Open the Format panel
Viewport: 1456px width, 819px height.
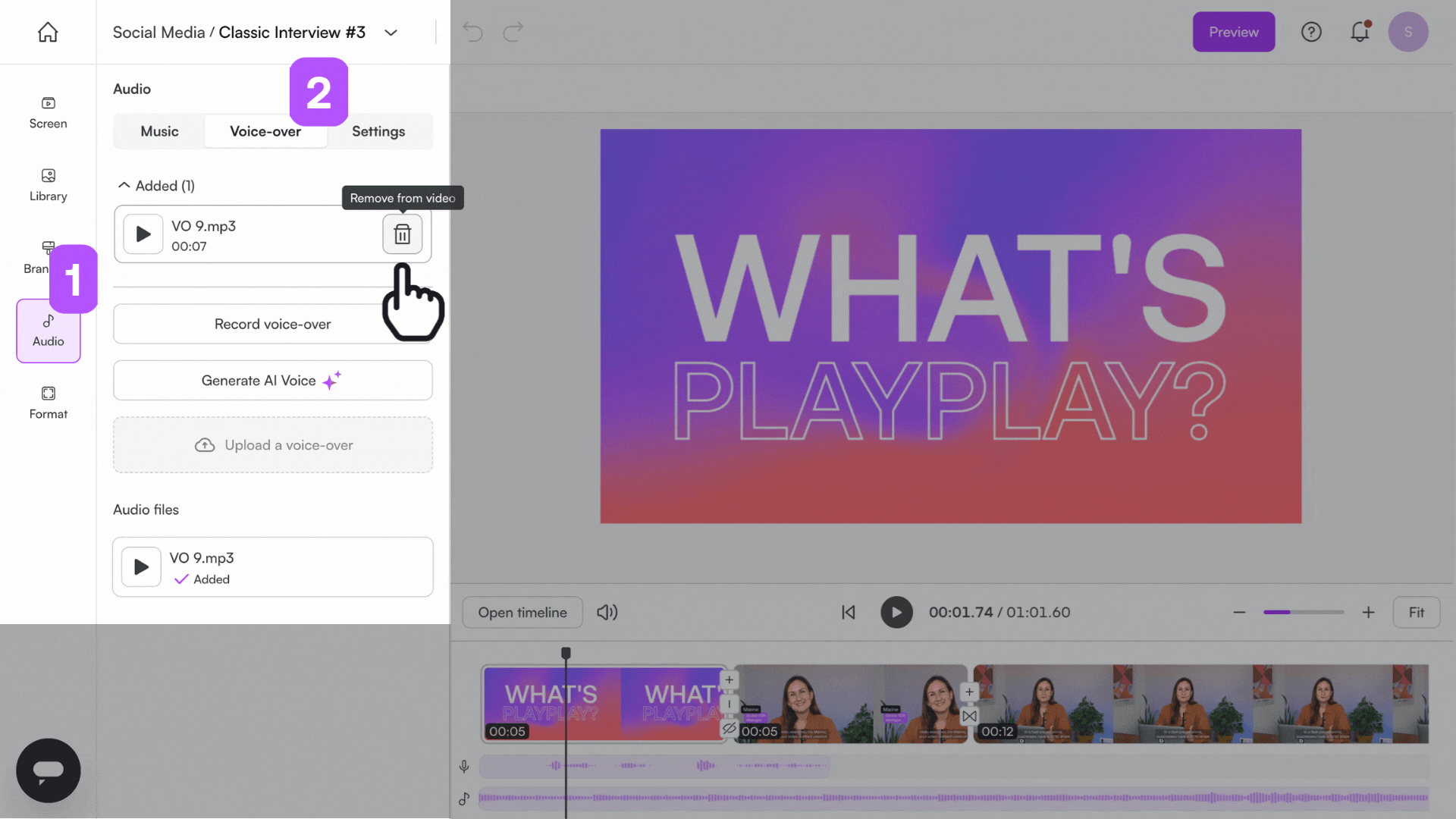pyautogui.click(x=48, y=403)
